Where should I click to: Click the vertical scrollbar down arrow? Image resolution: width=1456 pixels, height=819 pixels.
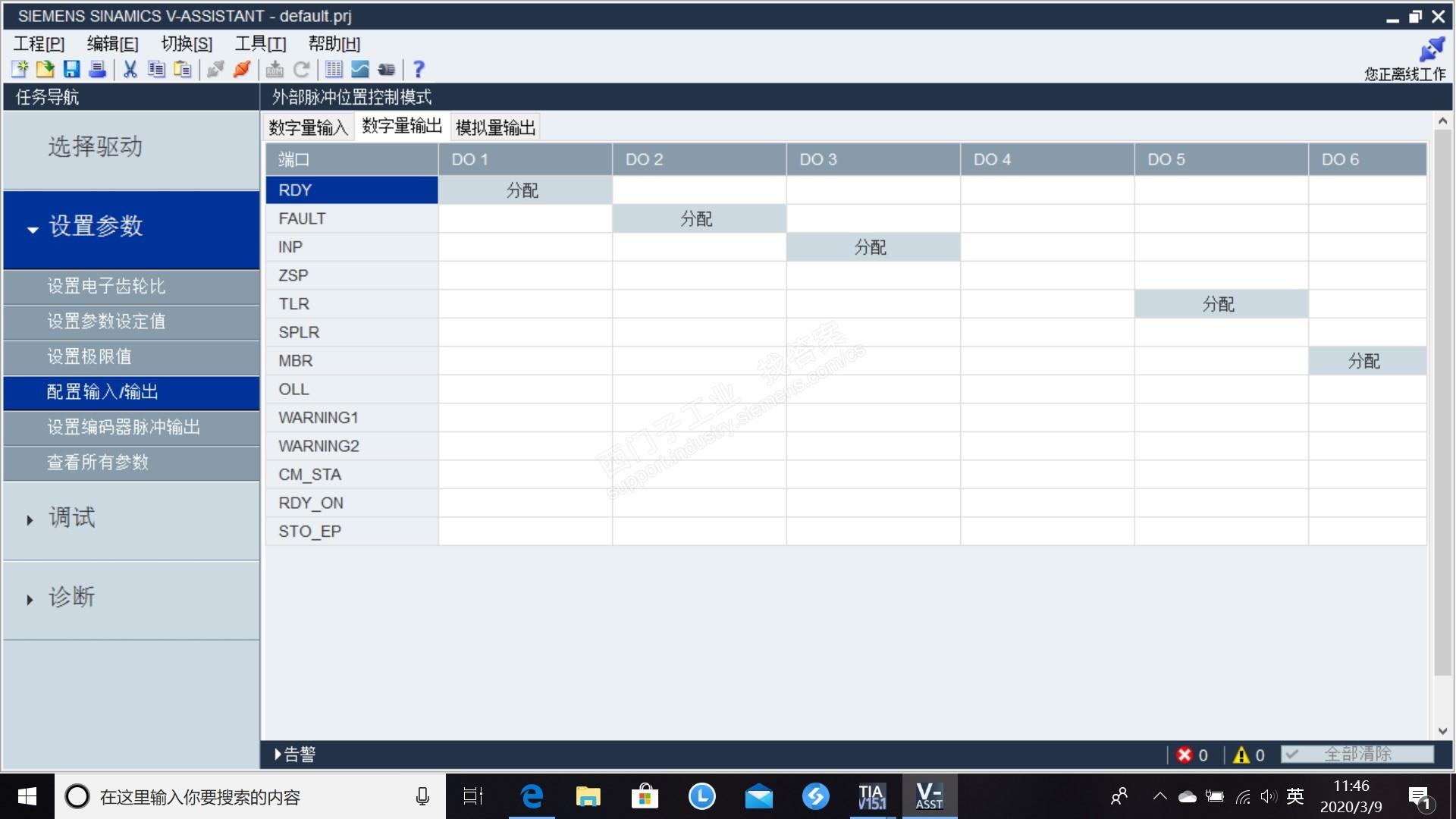1442,732
